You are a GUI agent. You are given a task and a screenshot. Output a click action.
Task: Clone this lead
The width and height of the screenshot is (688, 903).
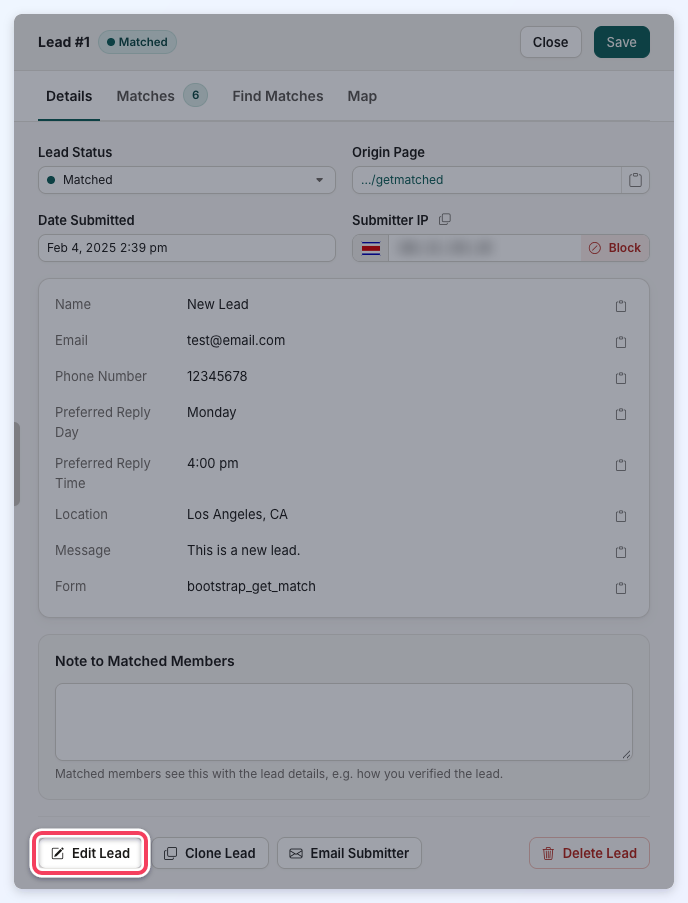210,853
